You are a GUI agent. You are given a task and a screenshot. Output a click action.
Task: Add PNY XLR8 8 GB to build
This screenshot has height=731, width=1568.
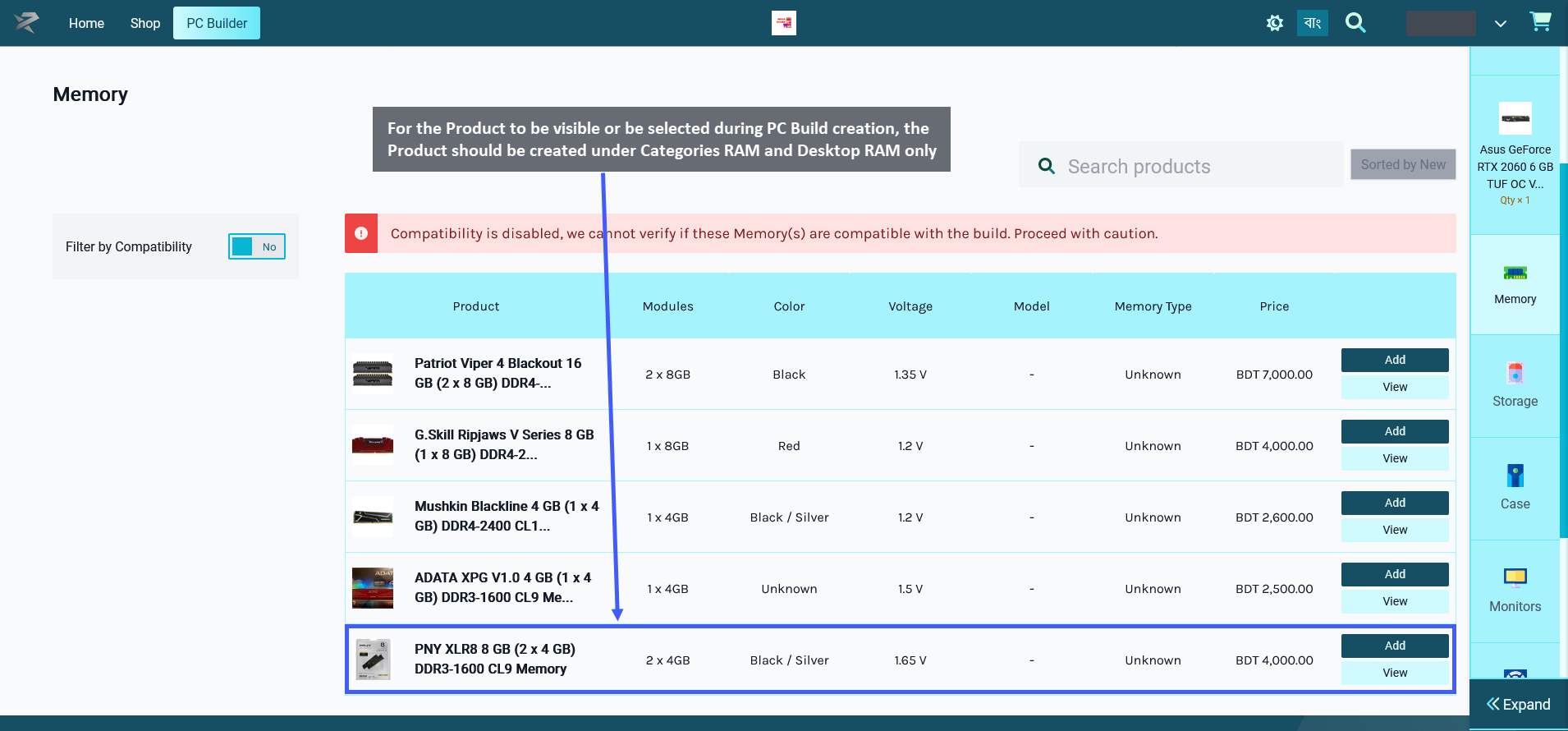[x=1395, y=646]
